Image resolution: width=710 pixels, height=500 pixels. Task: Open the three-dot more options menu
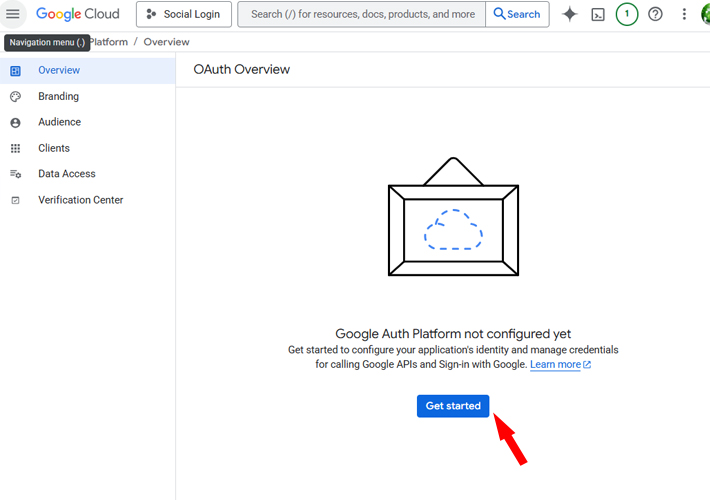pyautogui.click(x=684, y=14)
